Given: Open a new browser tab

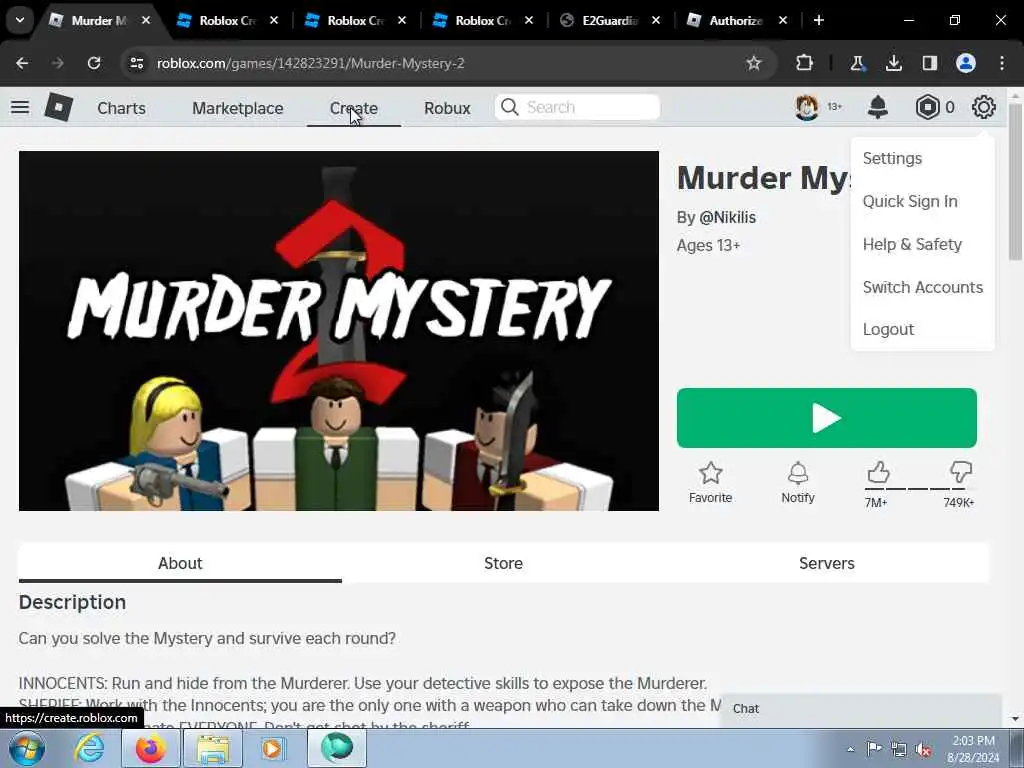Looking at the screenshot, I should click(x=818, y=20).
